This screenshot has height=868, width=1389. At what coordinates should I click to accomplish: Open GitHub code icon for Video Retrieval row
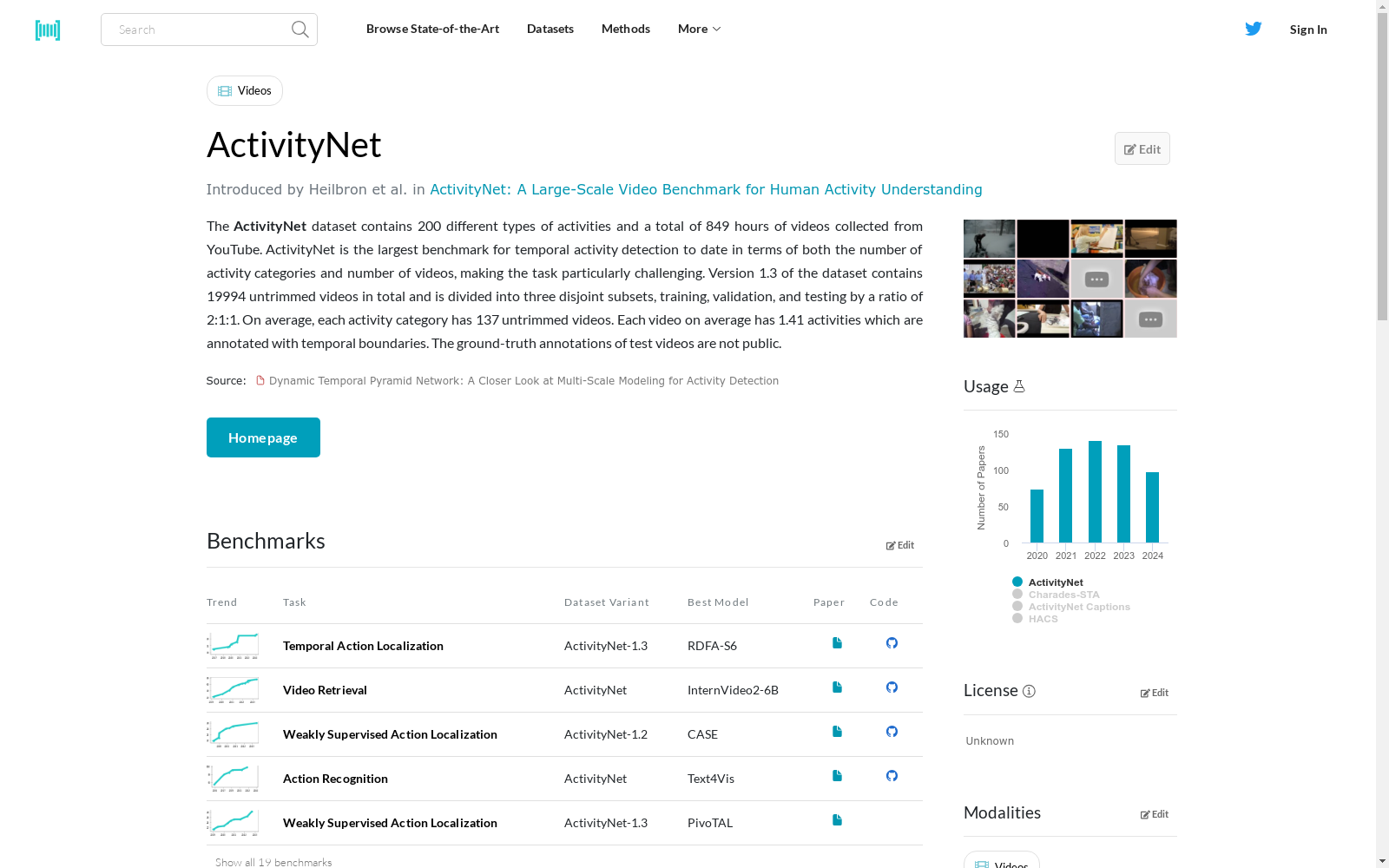tap(892, 687)
